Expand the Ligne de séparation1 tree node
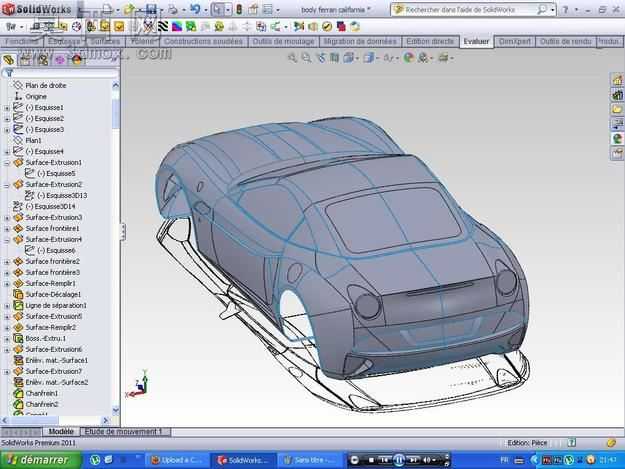The width and height of the screenshot is (625, 469). [7, 306]
